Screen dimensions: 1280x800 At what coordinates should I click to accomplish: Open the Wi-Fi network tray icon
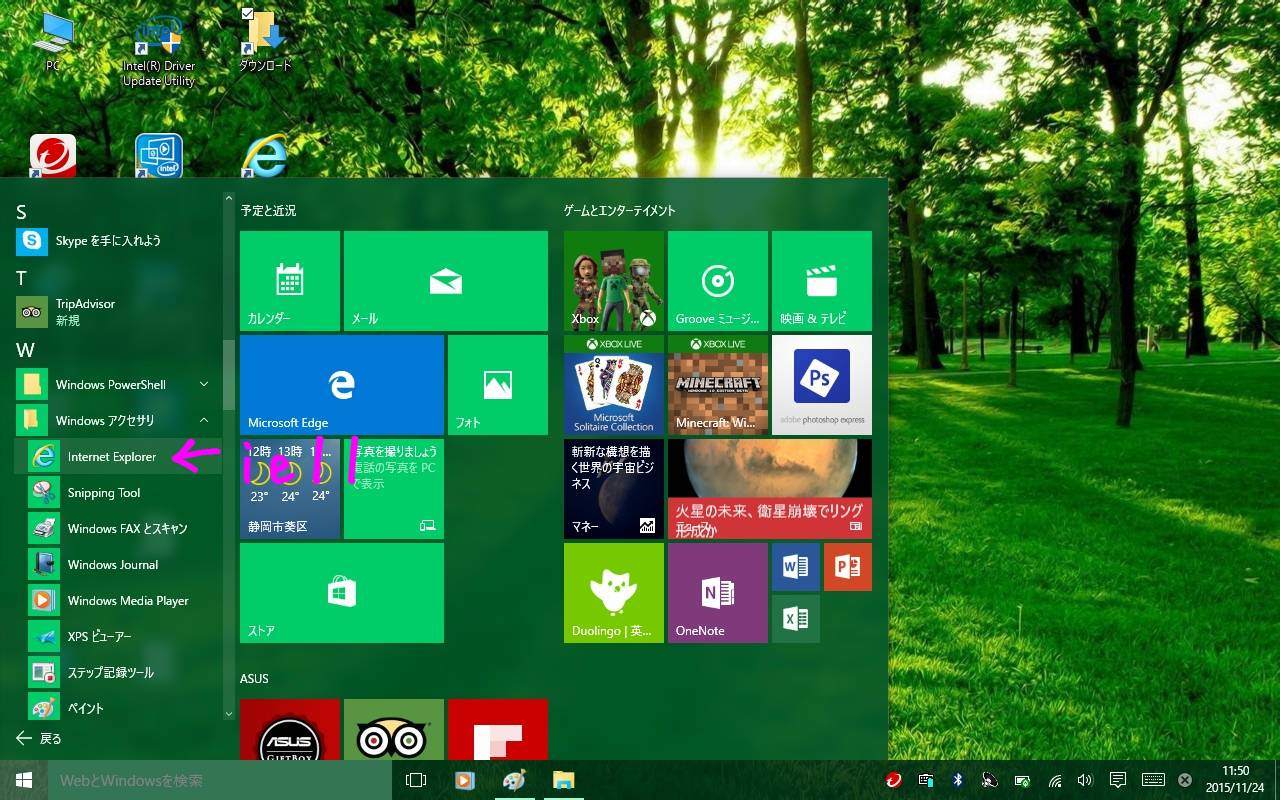[x=1054, y=780]
